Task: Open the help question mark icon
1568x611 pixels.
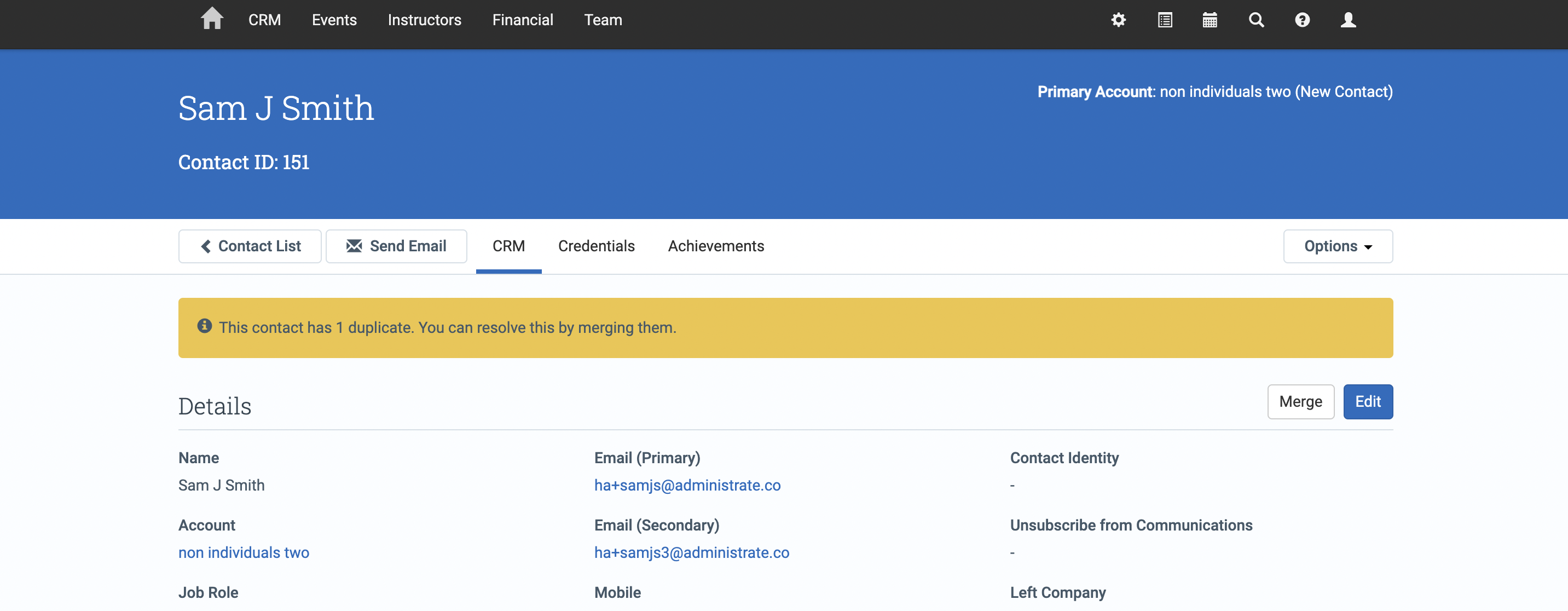Action: tap(1302, 20)
